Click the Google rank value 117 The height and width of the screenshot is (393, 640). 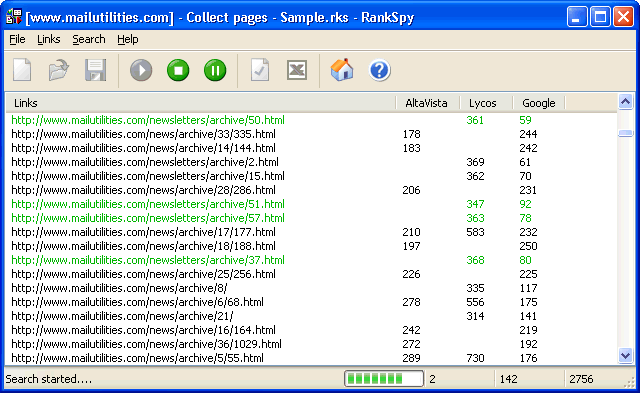528,288
